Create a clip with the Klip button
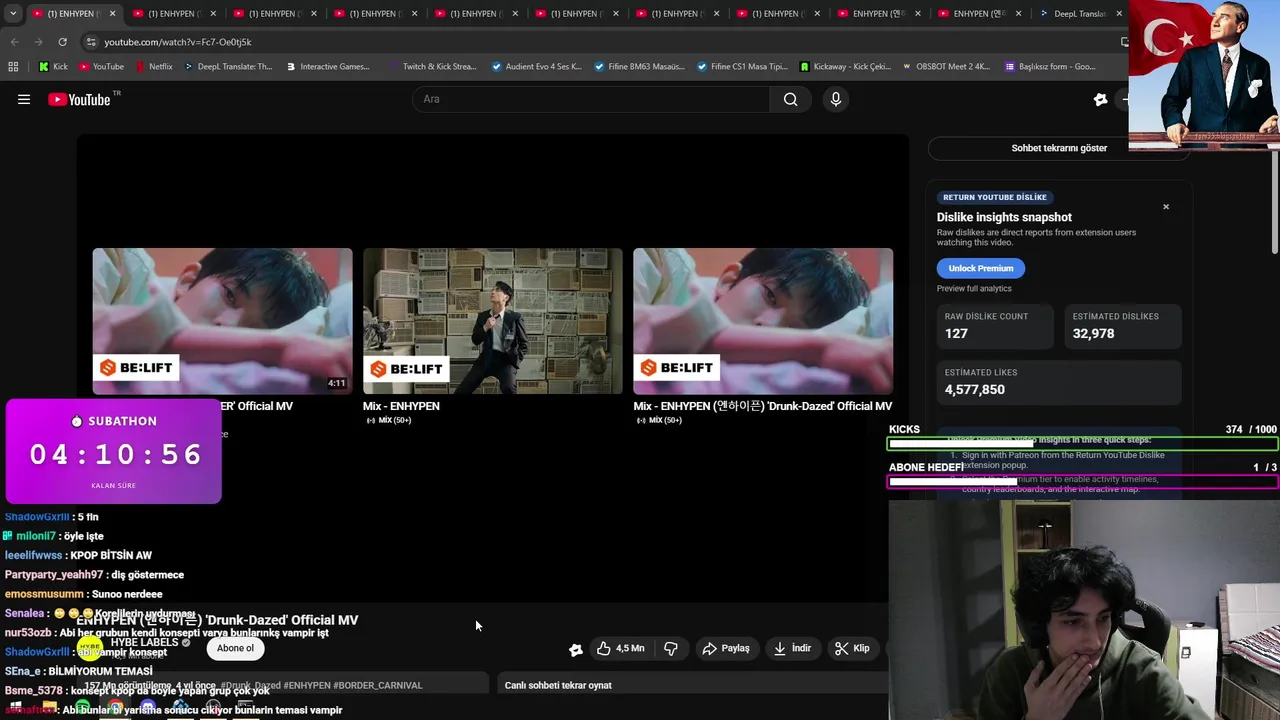This screenshot has height=720, width=1280. click(x=852, y=648)
